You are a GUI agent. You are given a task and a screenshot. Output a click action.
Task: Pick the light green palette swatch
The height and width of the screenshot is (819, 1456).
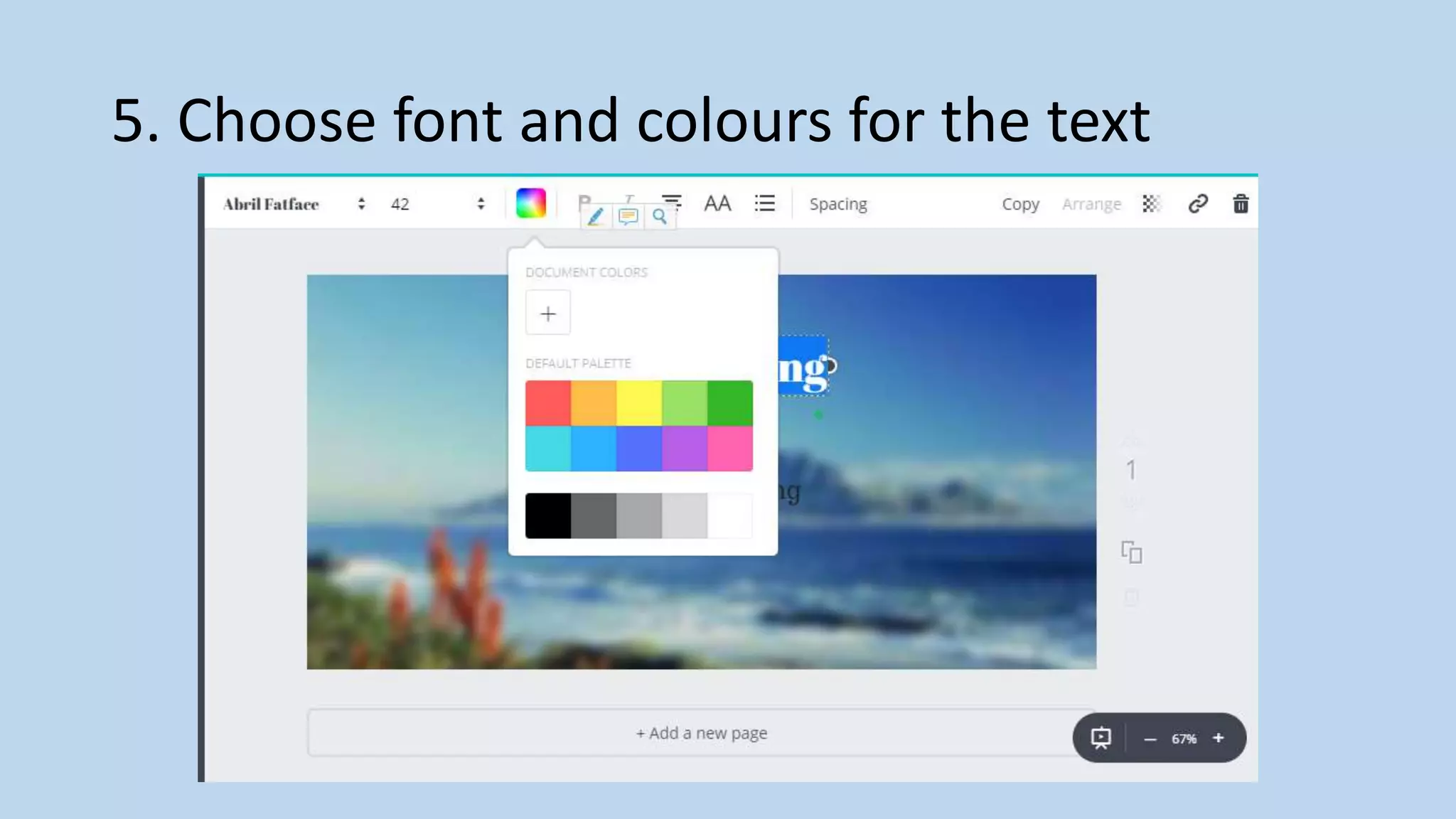coord(685,403)
